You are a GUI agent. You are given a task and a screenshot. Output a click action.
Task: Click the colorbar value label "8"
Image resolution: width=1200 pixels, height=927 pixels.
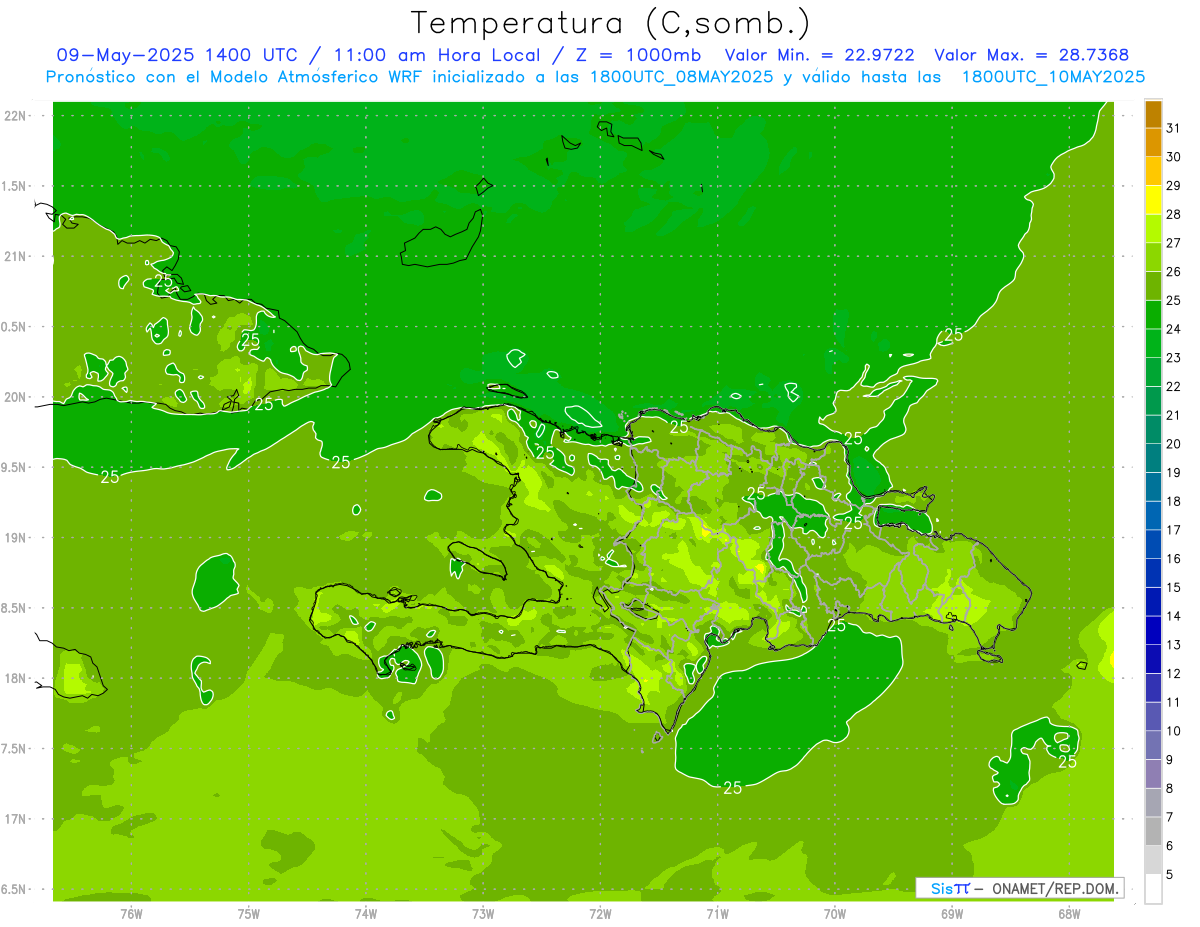click(x=1170, y=789)
